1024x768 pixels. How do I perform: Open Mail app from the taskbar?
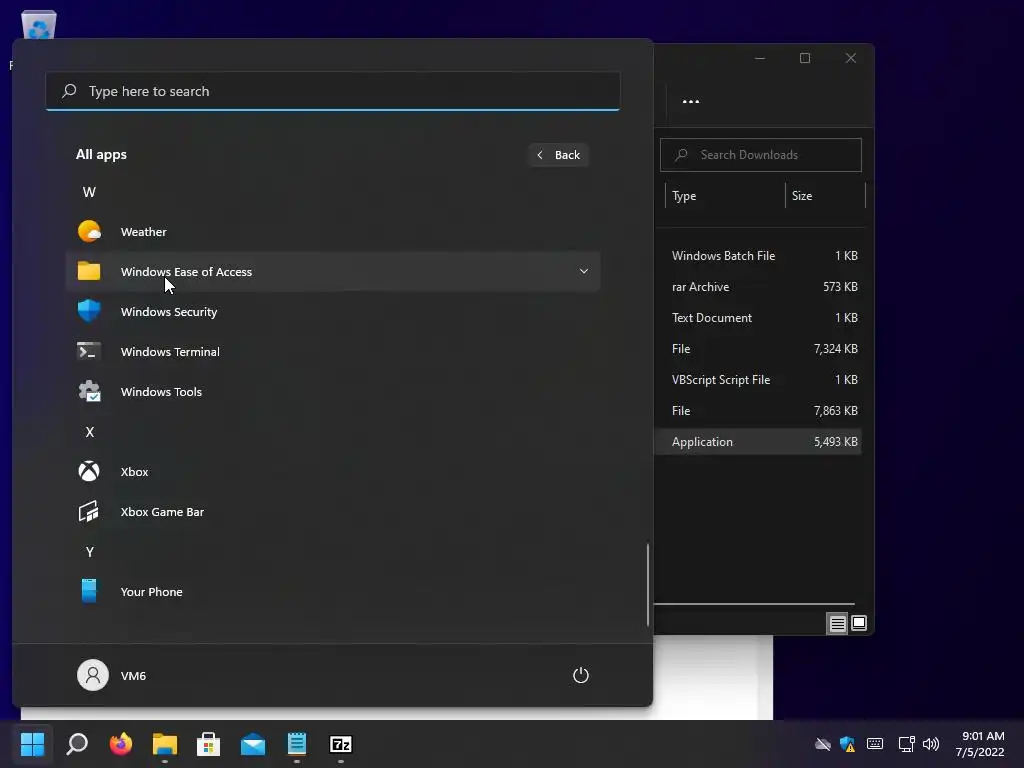click(x=253, y=744)
